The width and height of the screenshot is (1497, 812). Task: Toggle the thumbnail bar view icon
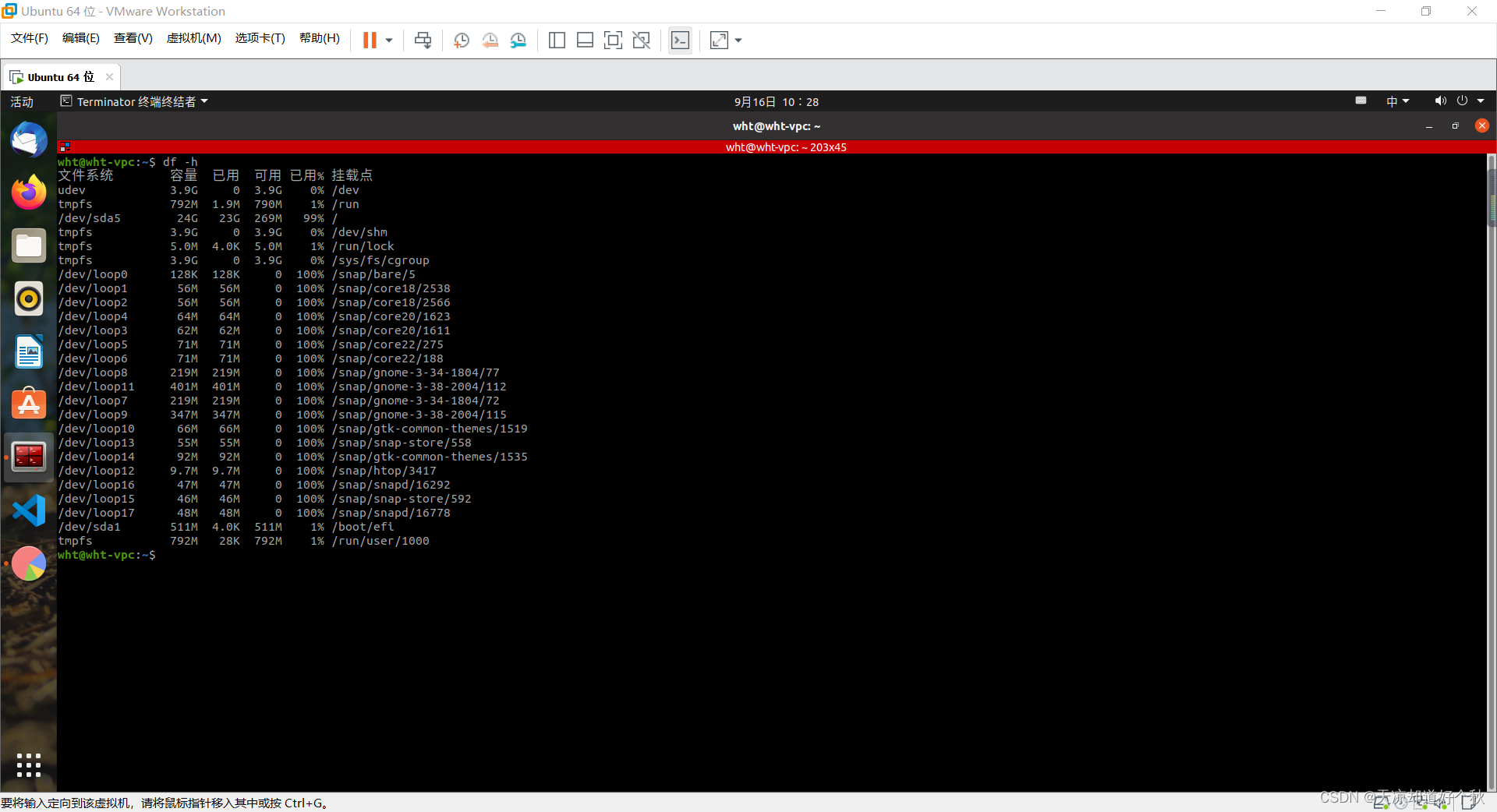tap(585, 40)
